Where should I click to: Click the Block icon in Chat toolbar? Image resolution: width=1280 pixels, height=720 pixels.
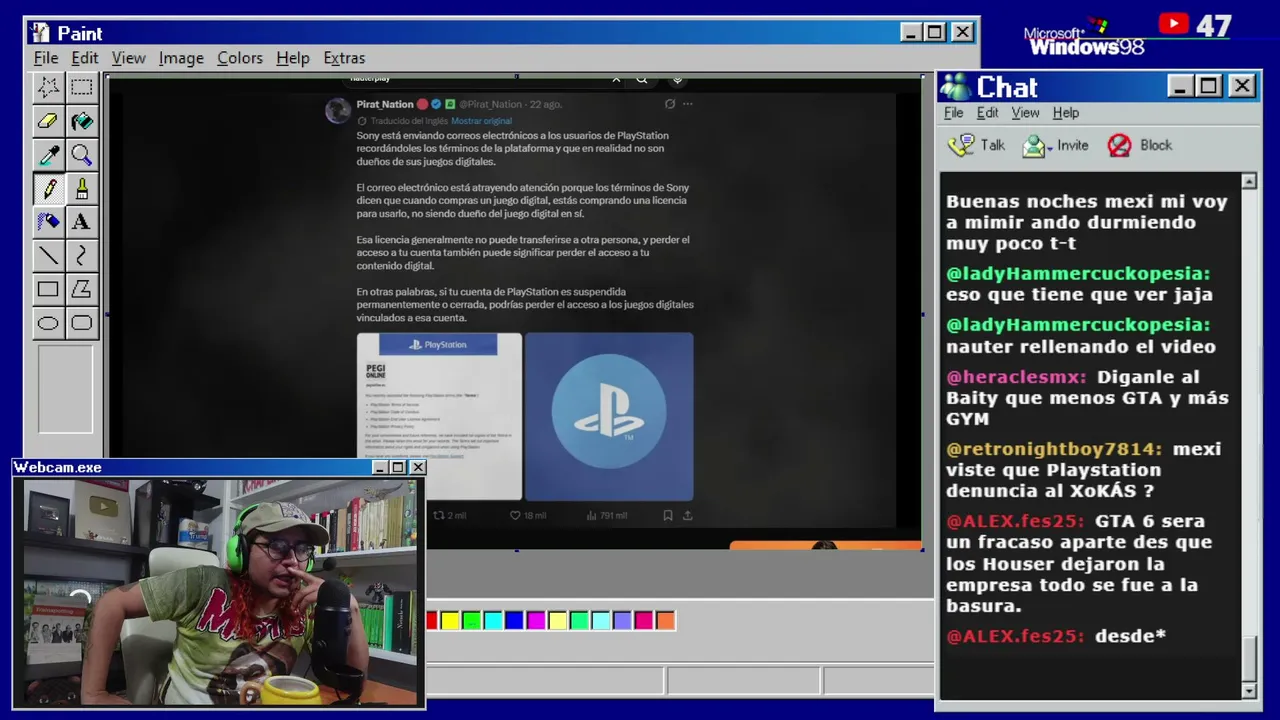(1120, 146)
